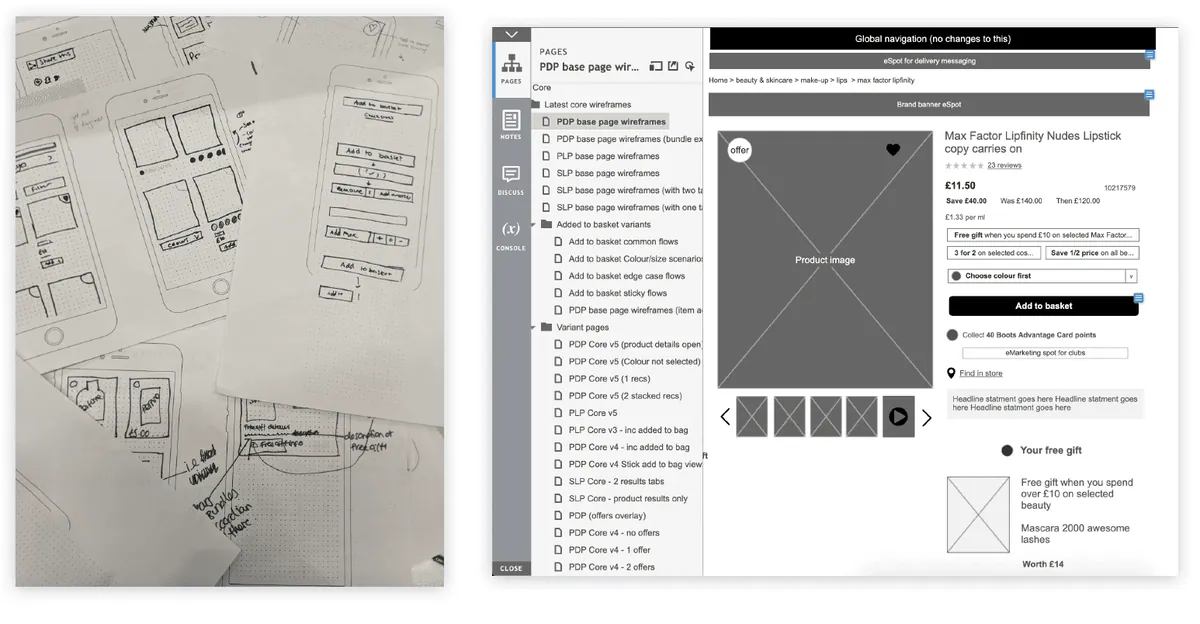Click the round offer badge
This screenshot has width=1200, height=624.
click(739, 150)
